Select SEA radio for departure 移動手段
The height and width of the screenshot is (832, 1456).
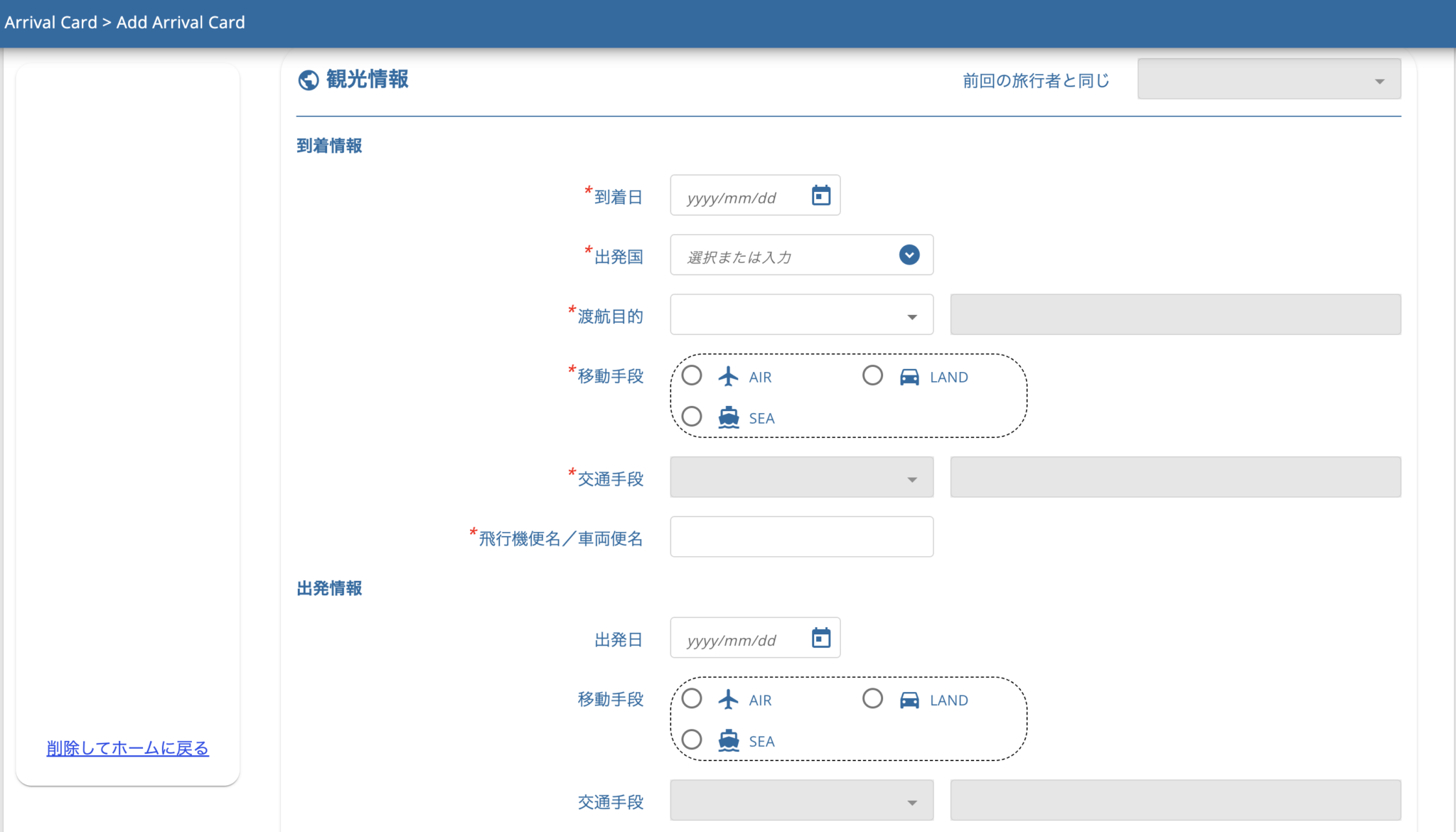(692, 740)
